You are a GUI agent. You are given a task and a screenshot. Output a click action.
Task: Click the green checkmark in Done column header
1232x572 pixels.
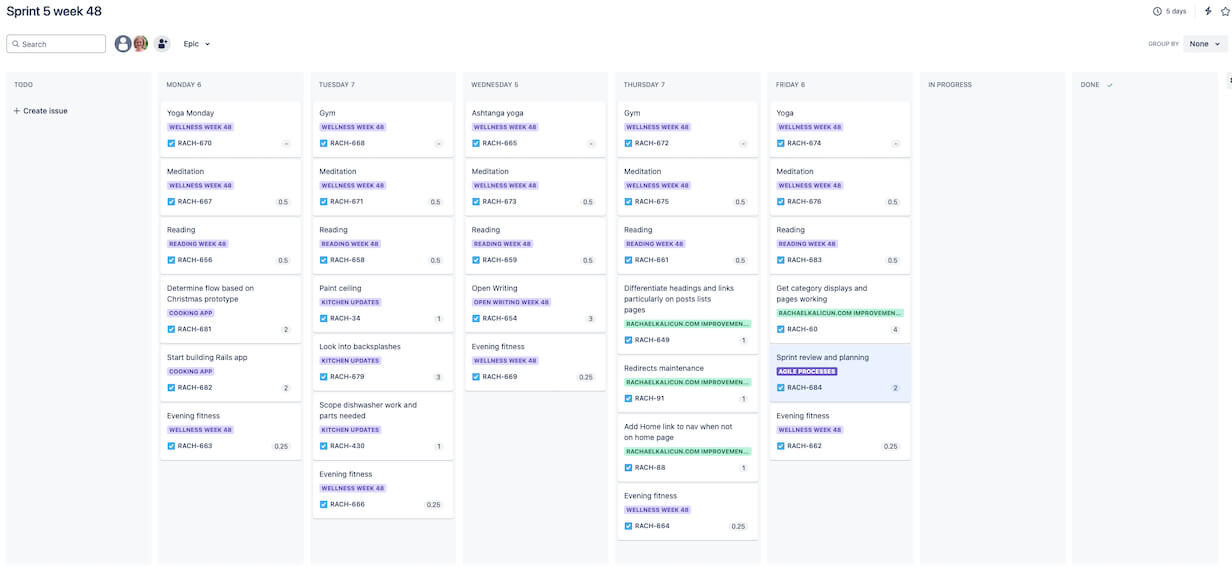pyautogui.click(x=1110, y=85)
